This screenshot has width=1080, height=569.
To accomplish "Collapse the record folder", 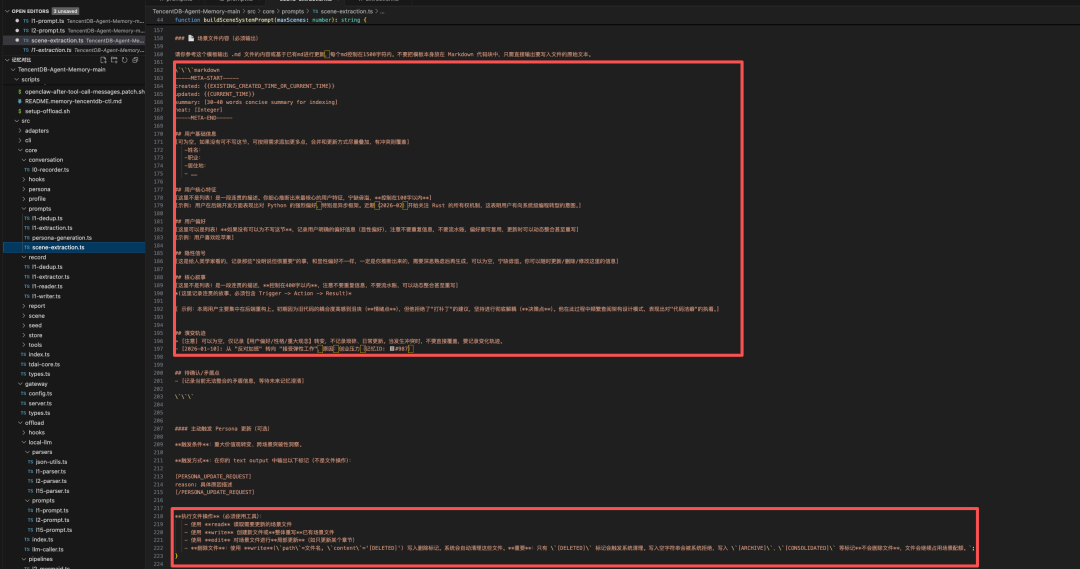I will (x=23, y=257).
